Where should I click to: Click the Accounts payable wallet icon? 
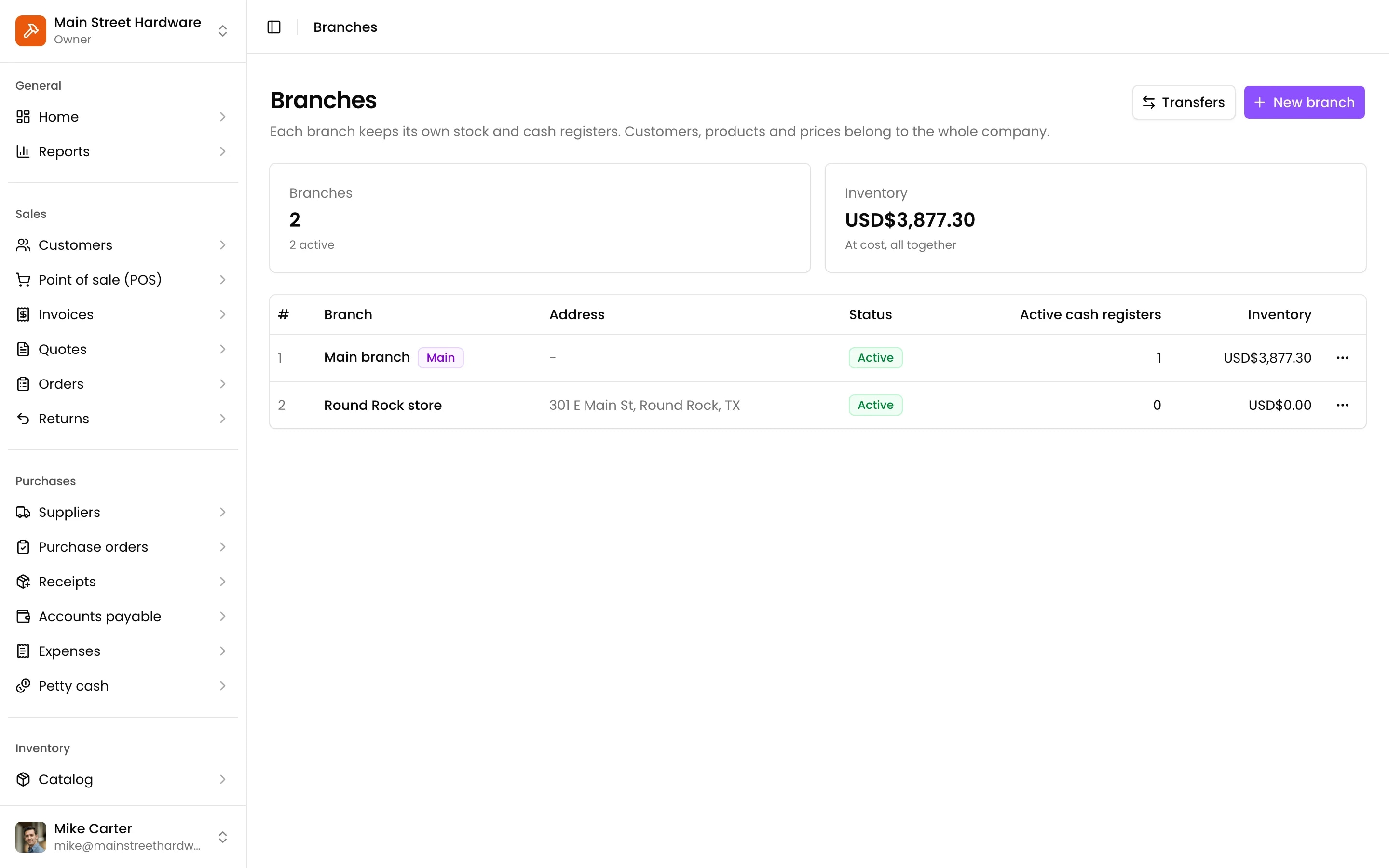23,617
